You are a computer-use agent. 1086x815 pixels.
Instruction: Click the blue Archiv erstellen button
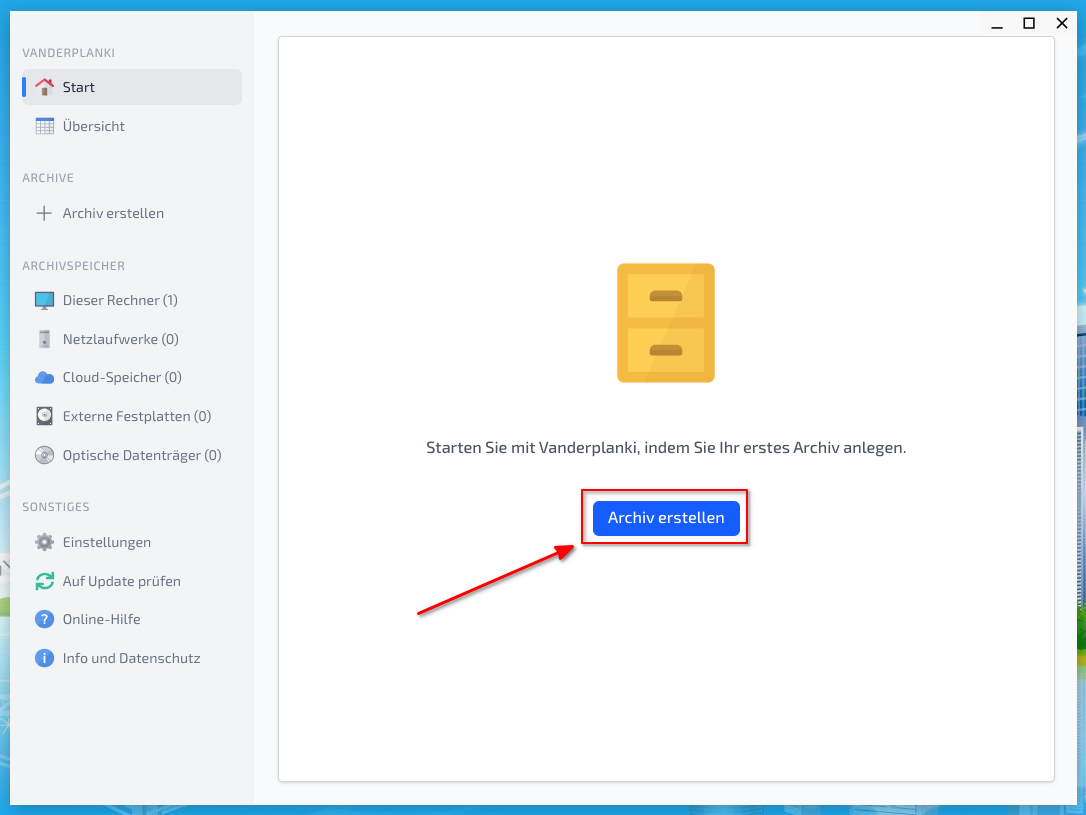(666, 518)
